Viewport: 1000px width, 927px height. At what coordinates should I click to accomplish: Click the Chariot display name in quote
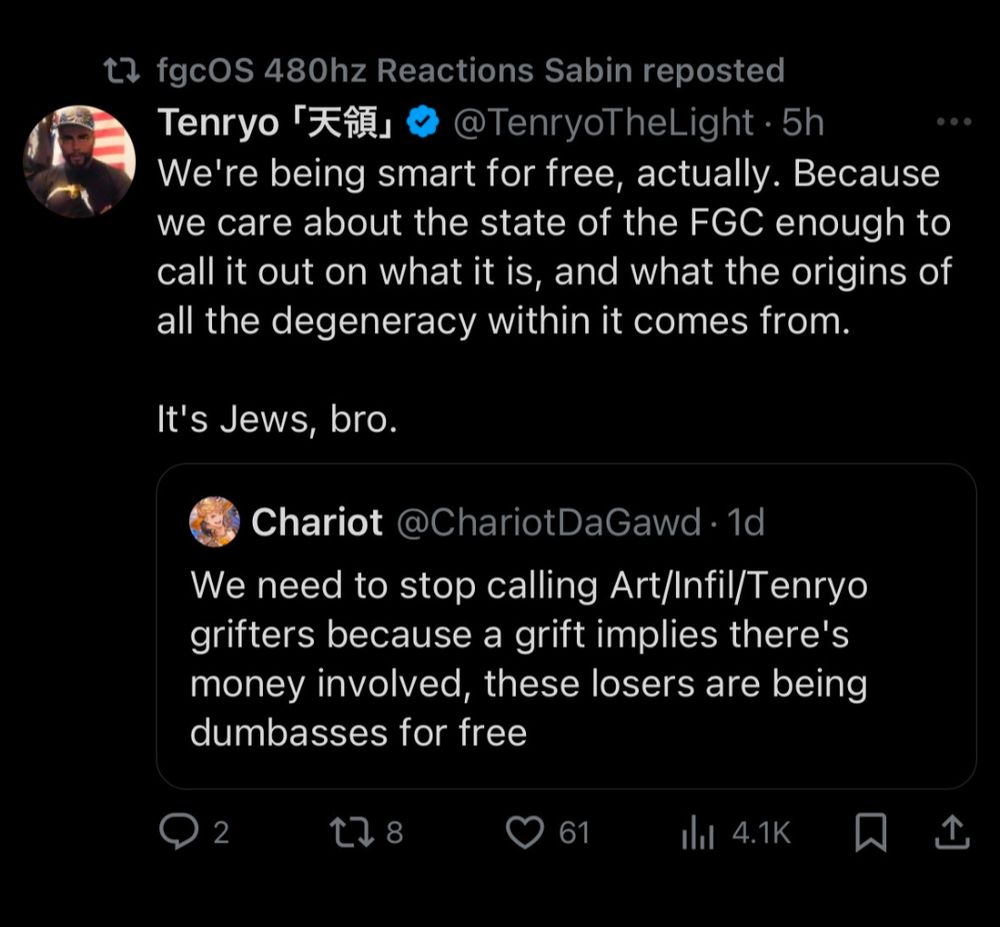(x=317, y=522)
